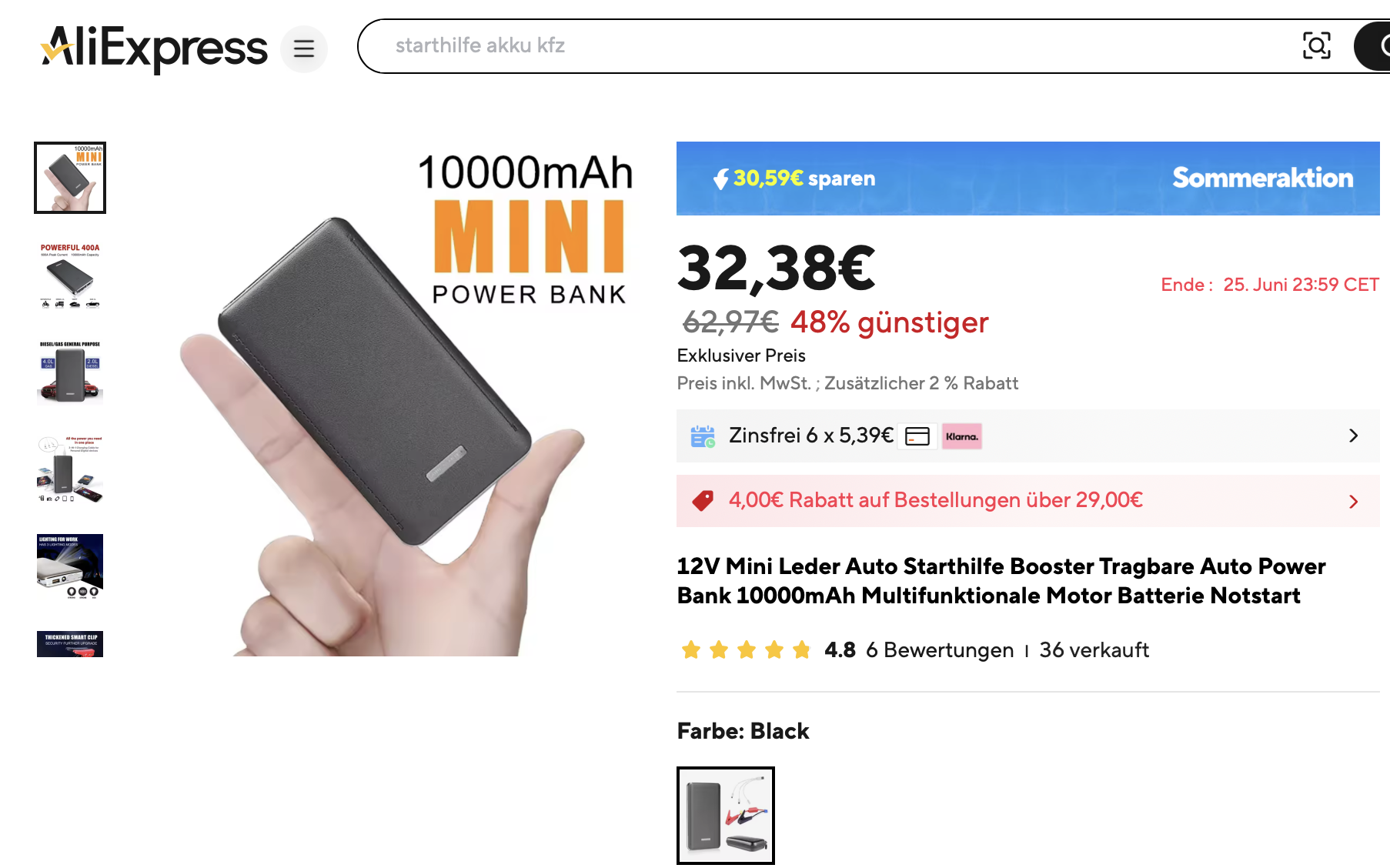Image resolution: width=1390 pixels, height=868 pixels.
Task: Select the POWERFUL 400A thumbnail image
Action: coord(70,275)
